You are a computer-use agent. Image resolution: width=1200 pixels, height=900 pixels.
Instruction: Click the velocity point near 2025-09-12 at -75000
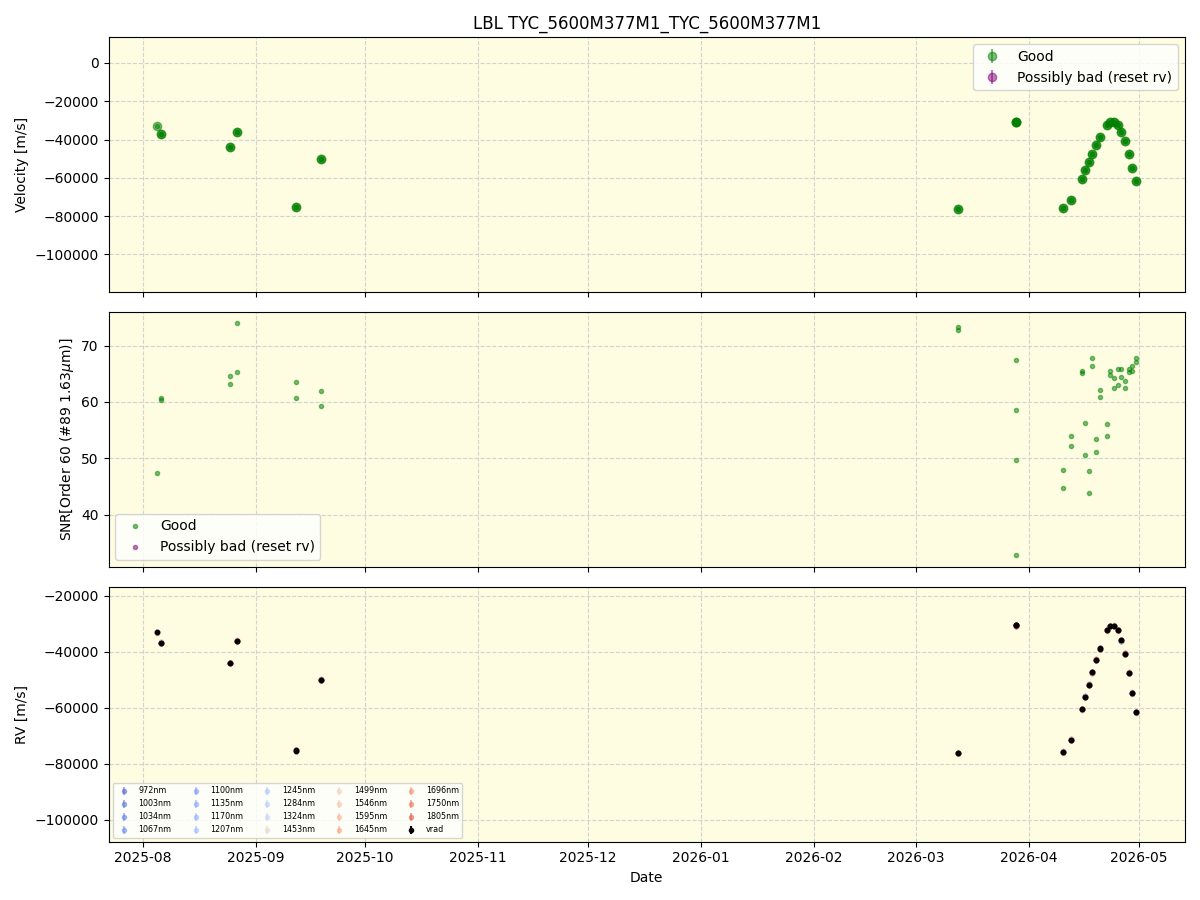pos(296,207)
